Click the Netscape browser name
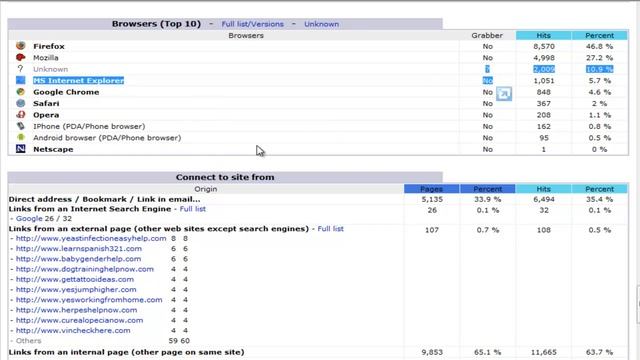This screenshot has height=360, width=640. (53, 149)
